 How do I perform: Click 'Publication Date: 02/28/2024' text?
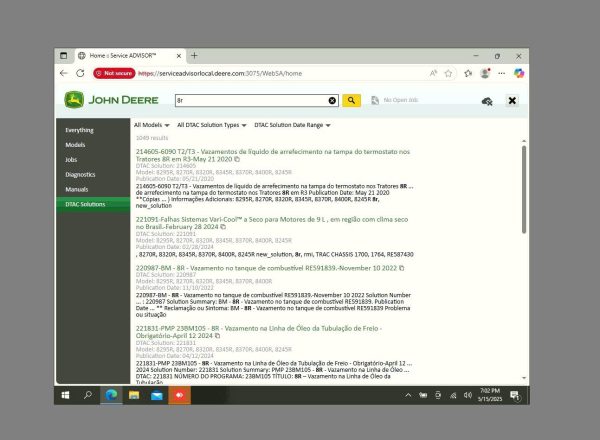click(174, 247)
